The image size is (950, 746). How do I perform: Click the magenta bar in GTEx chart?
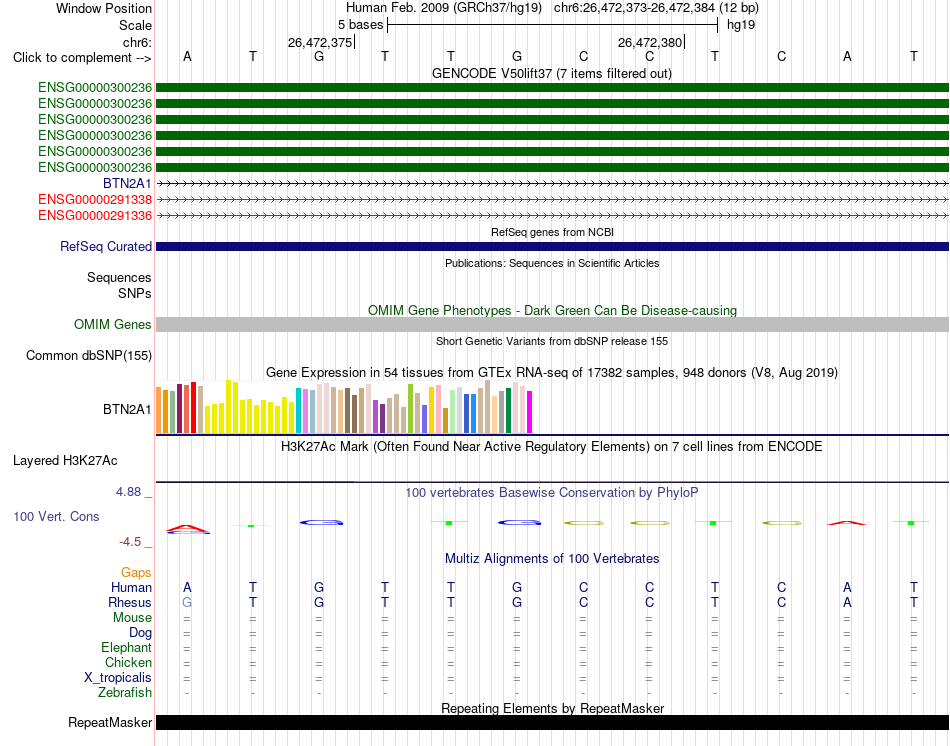pyautogui.click(x=530, y=412)
